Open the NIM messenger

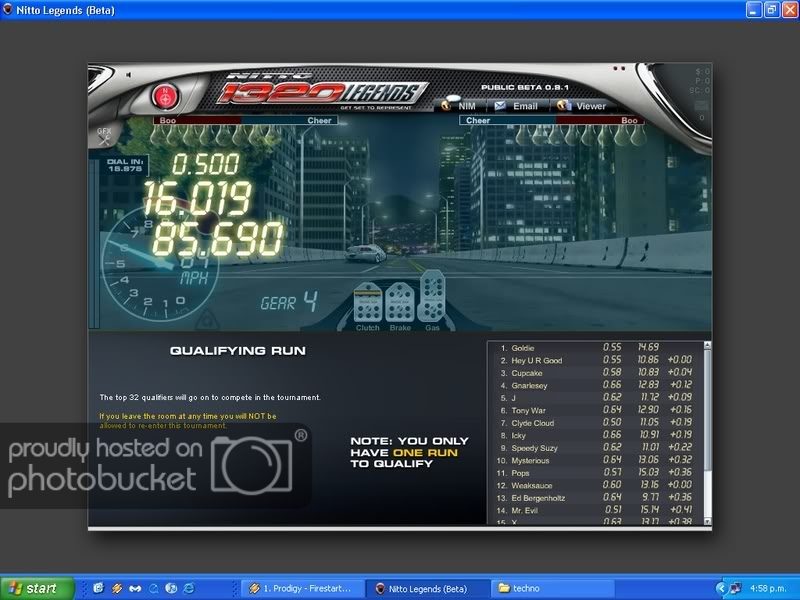pos(459,106)
